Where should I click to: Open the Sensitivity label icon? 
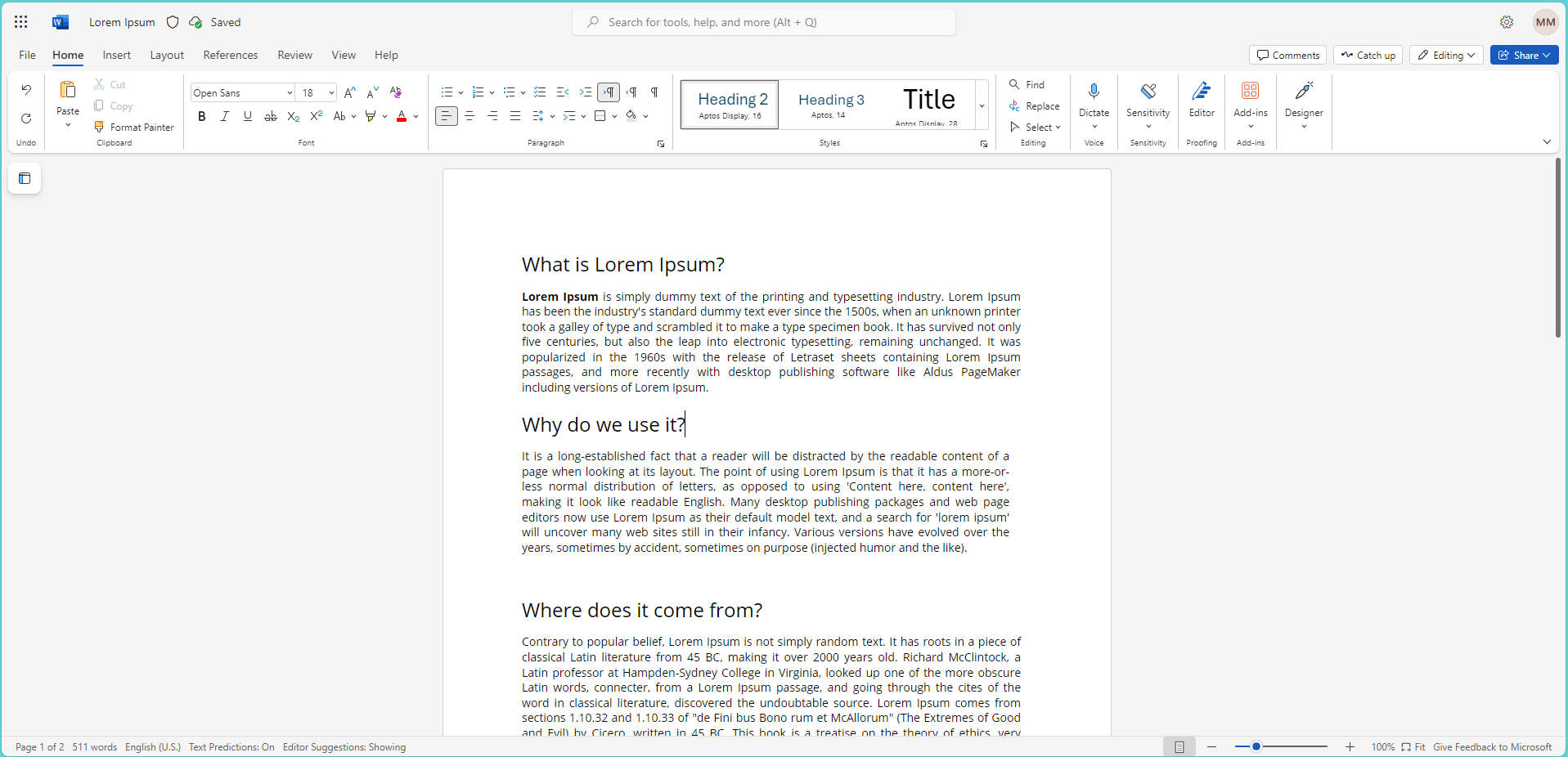click(x=1148, y=91)
